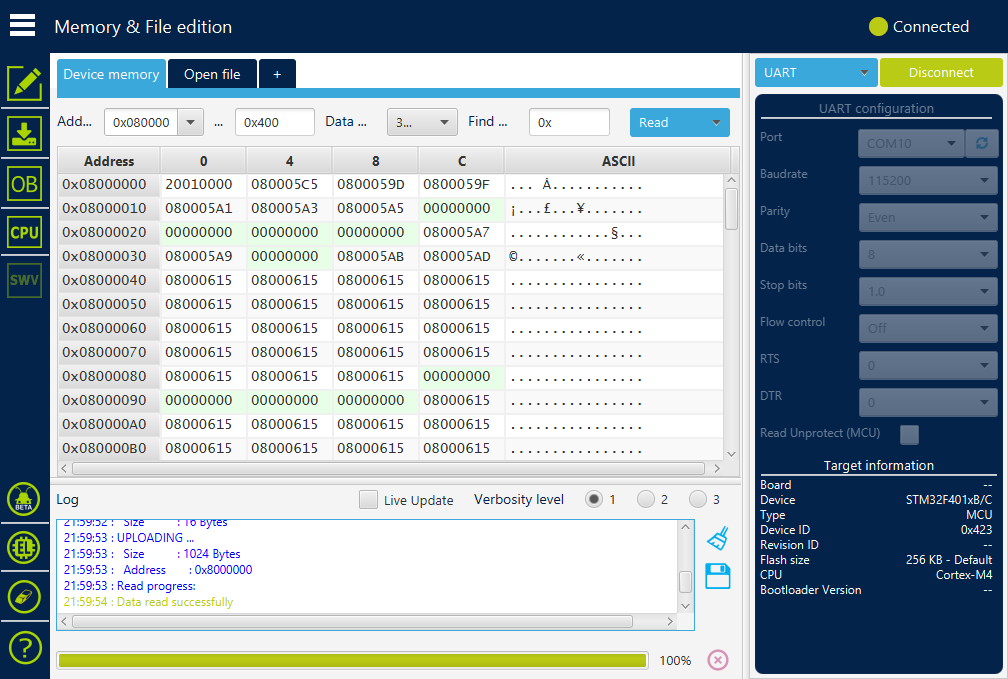Click address row 0x080000B0
1008x679 pixels.
tap(109, 448)
